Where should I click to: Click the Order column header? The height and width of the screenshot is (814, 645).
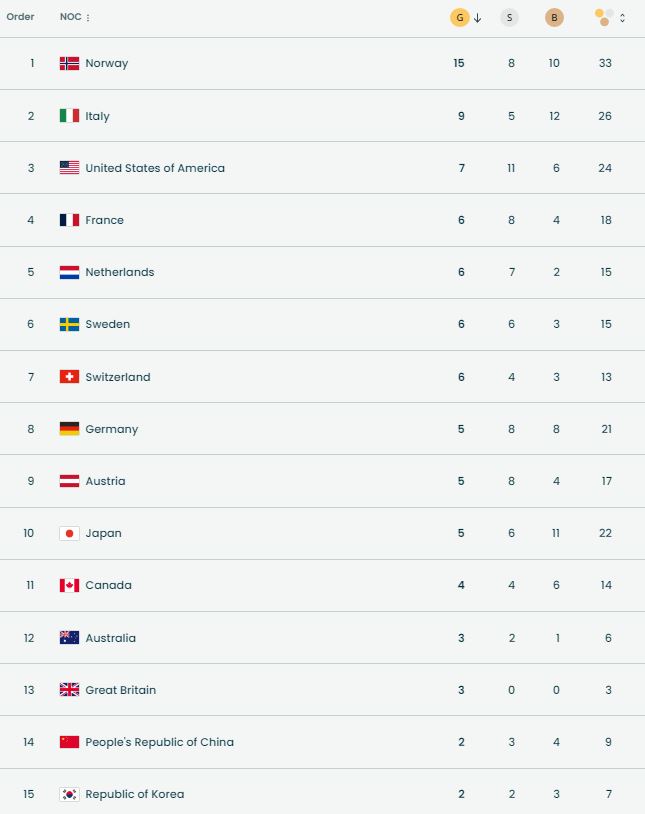point(20,17)
